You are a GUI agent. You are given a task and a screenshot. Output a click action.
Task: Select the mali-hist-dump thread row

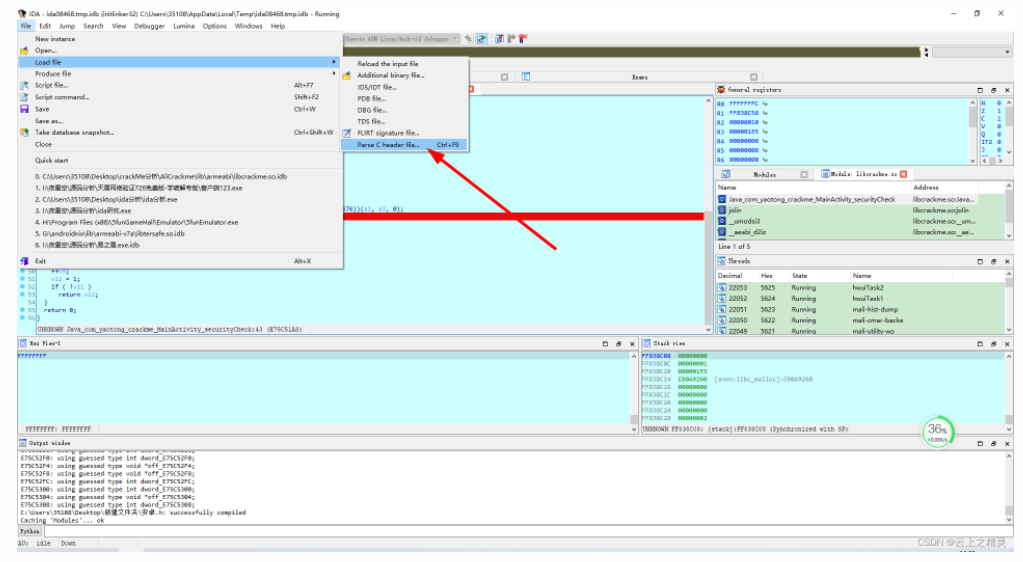pos(860,309)
